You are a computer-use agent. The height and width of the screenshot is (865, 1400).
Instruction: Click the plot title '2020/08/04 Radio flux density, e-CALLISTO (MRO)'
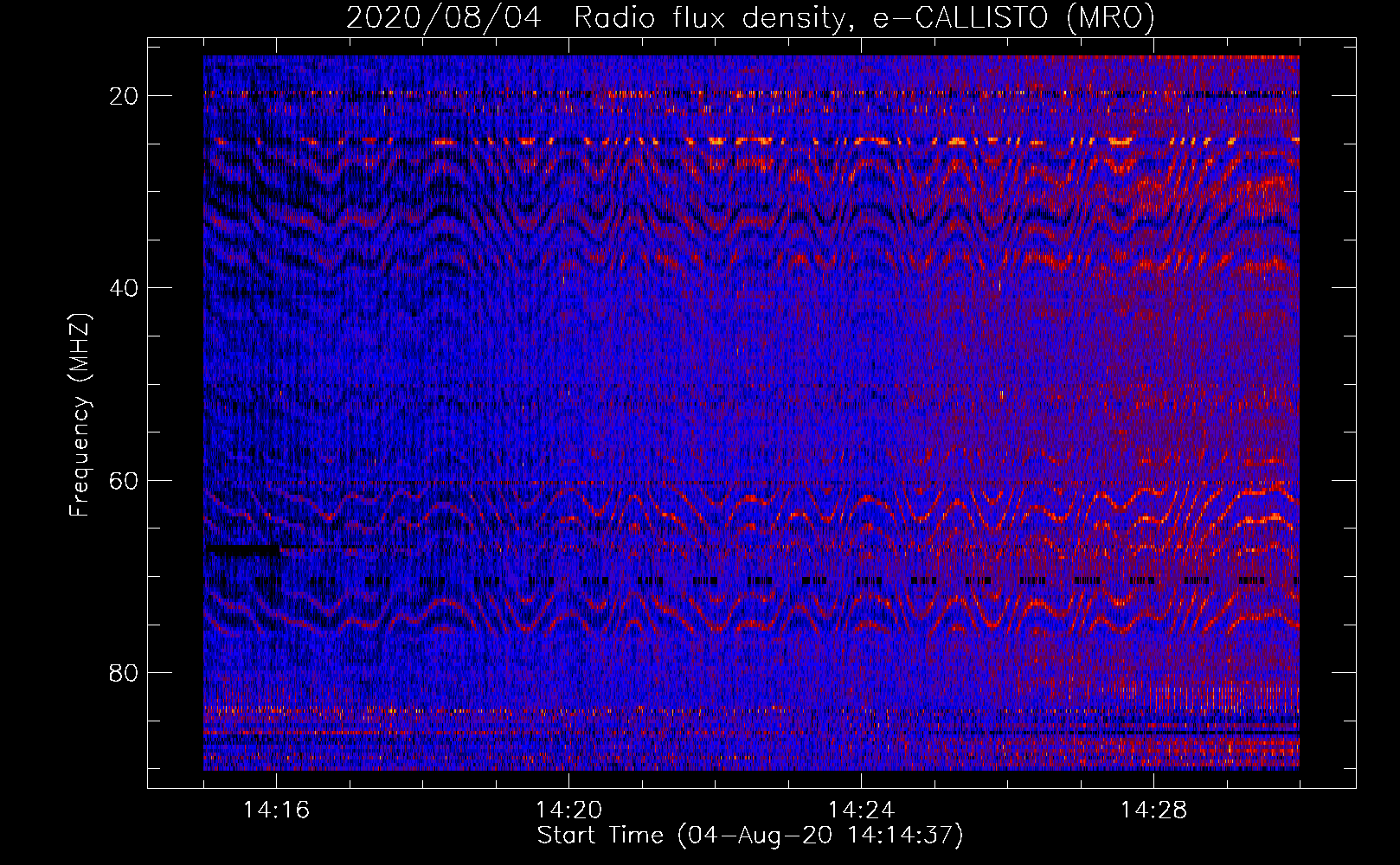point(750,17)
